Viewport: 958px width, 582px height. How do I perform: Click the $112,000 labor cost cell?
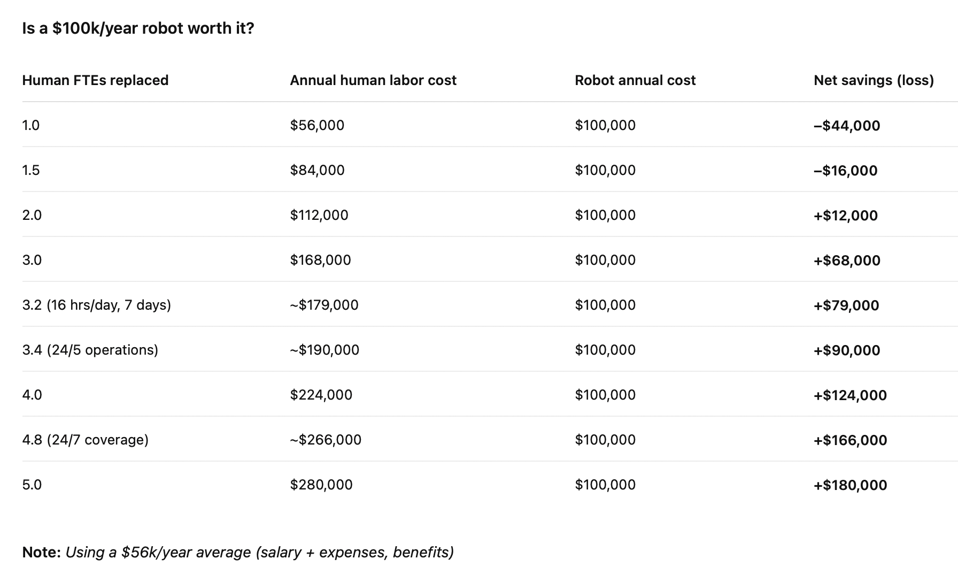tap(319, 215)
